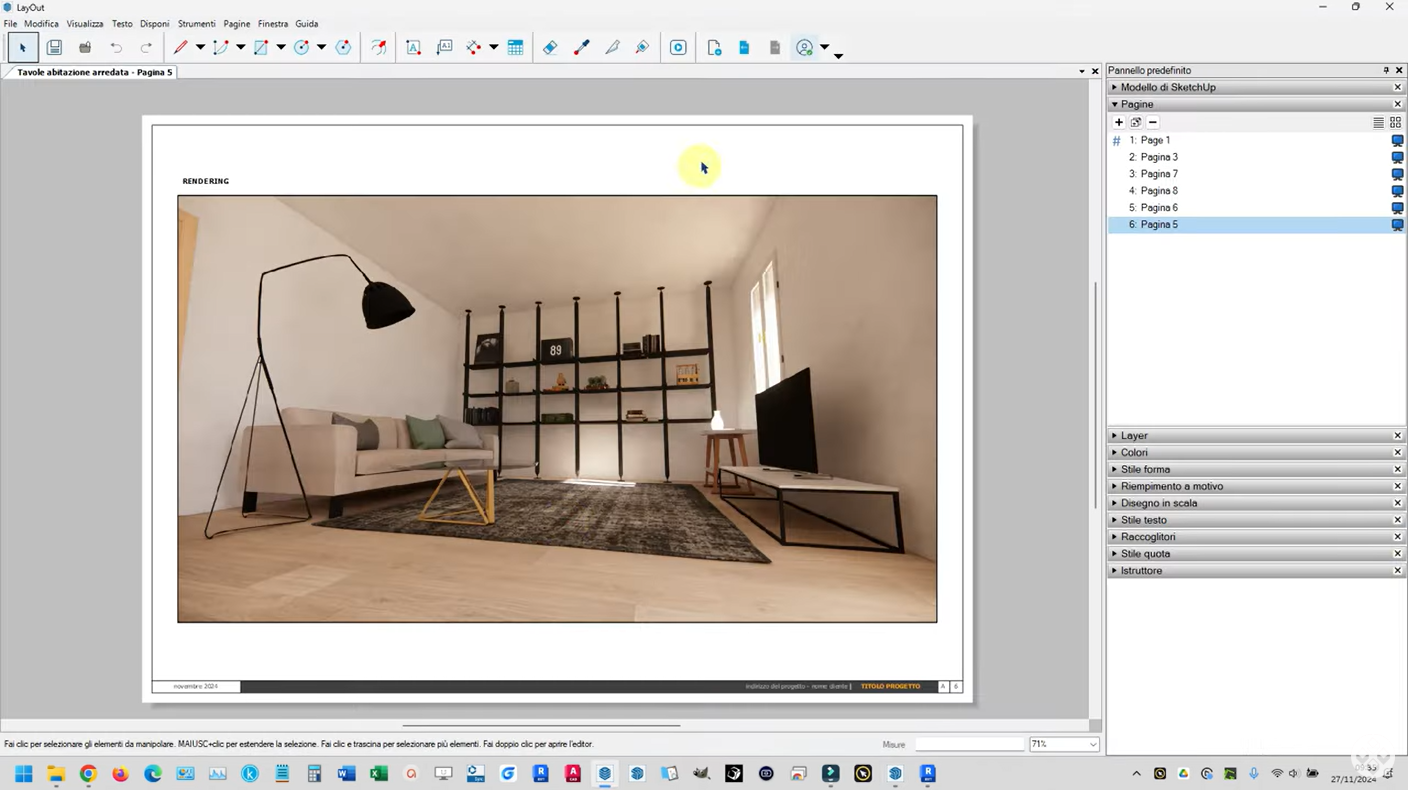Switch Pages panel to thumbnail grid view

(x=1395, y=122)
